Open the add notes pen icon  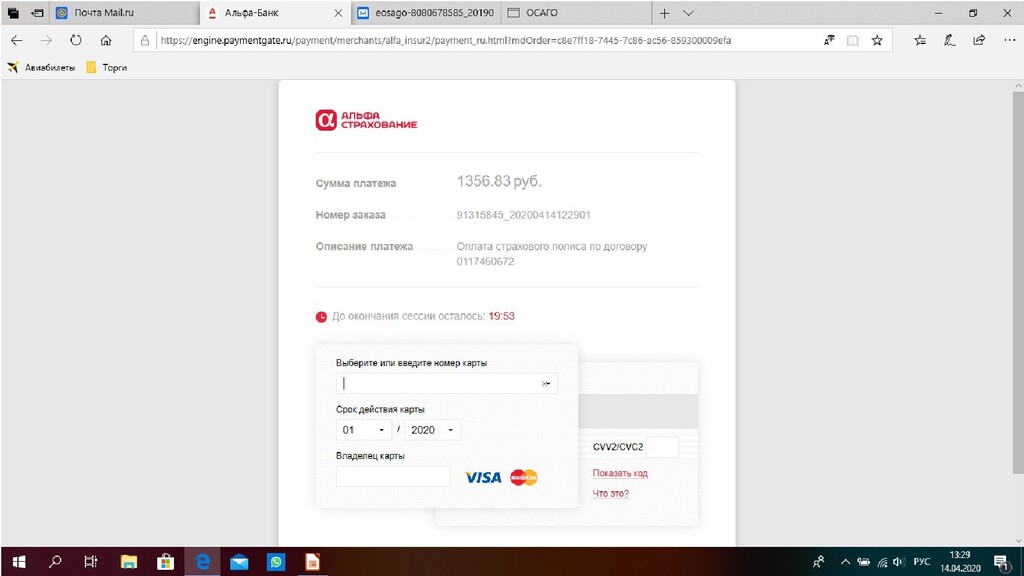[950, 40]
